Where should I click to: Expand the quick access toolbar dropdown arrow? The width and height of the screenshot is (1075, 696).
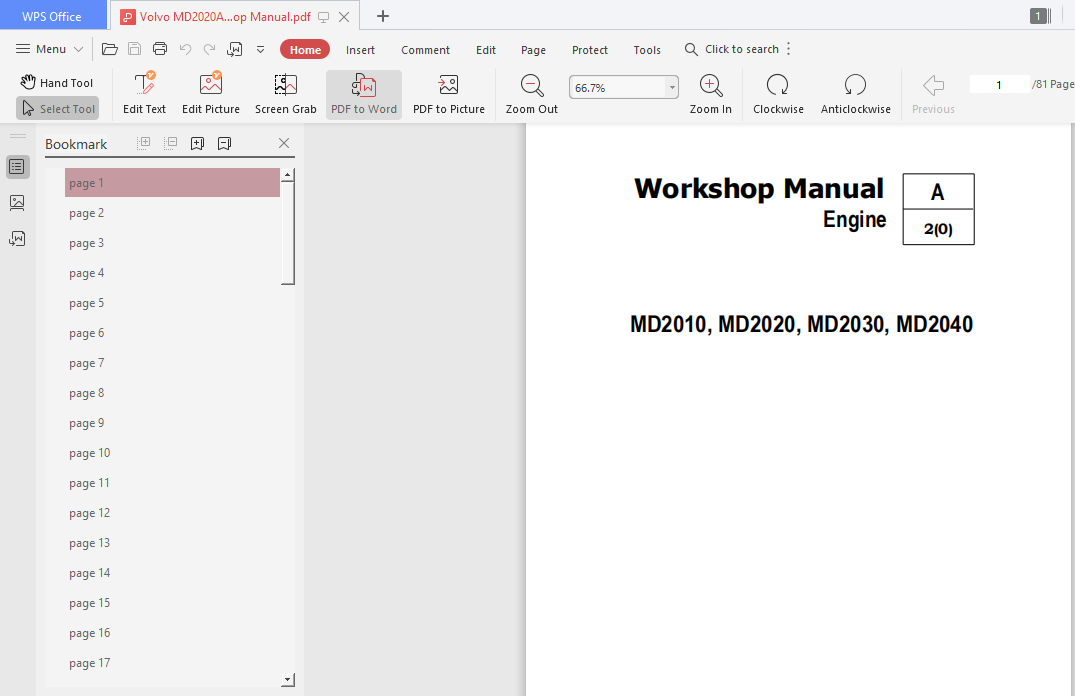tap(261, 49)
